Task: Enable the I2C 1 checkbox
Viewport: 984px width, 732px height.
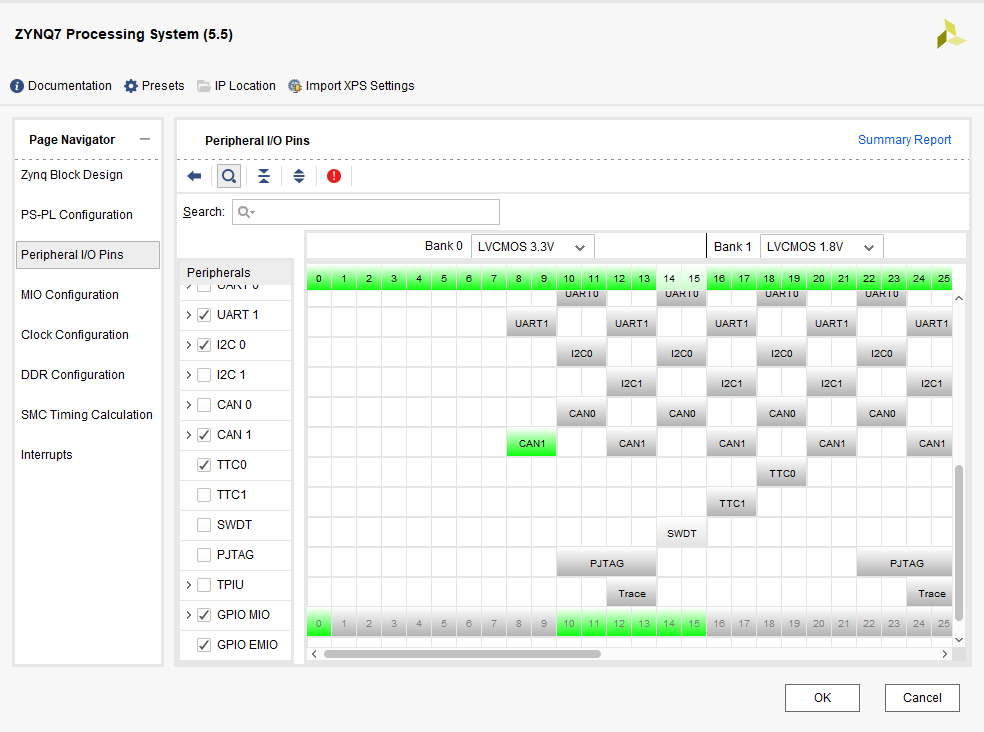Action: 204,375
